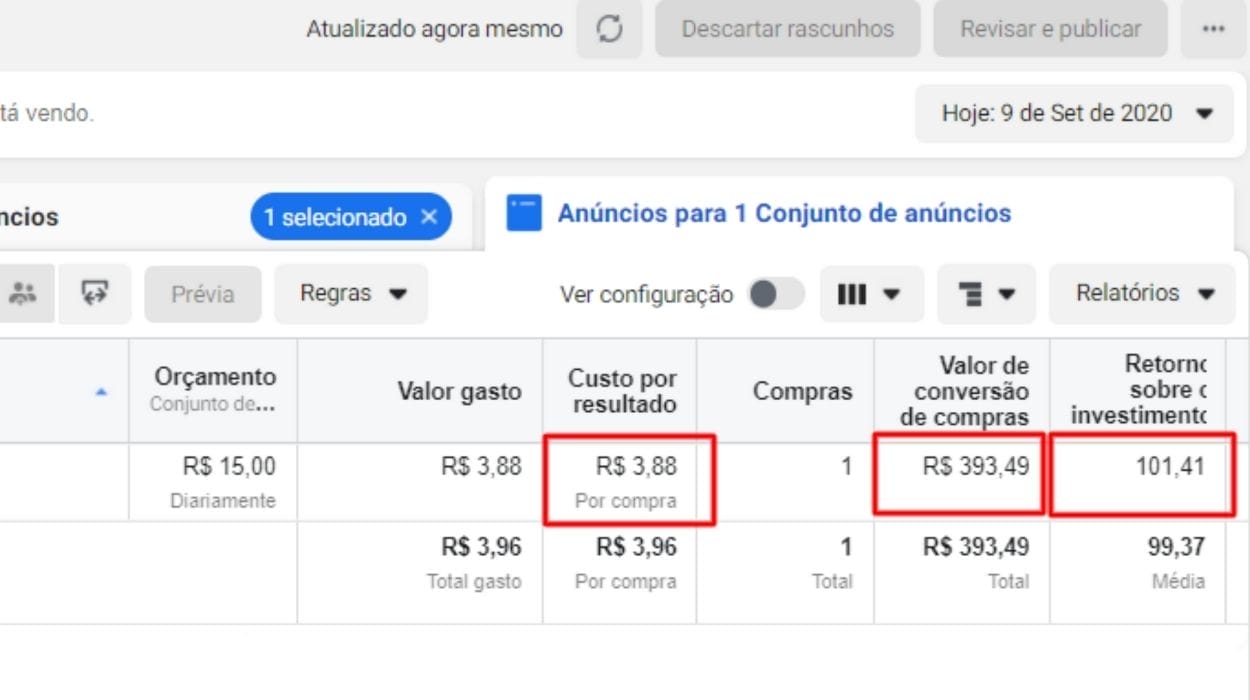This screenshot has width=1250, height=700.
Task: Click the blue ads tab icon
Action: point(524,214)
